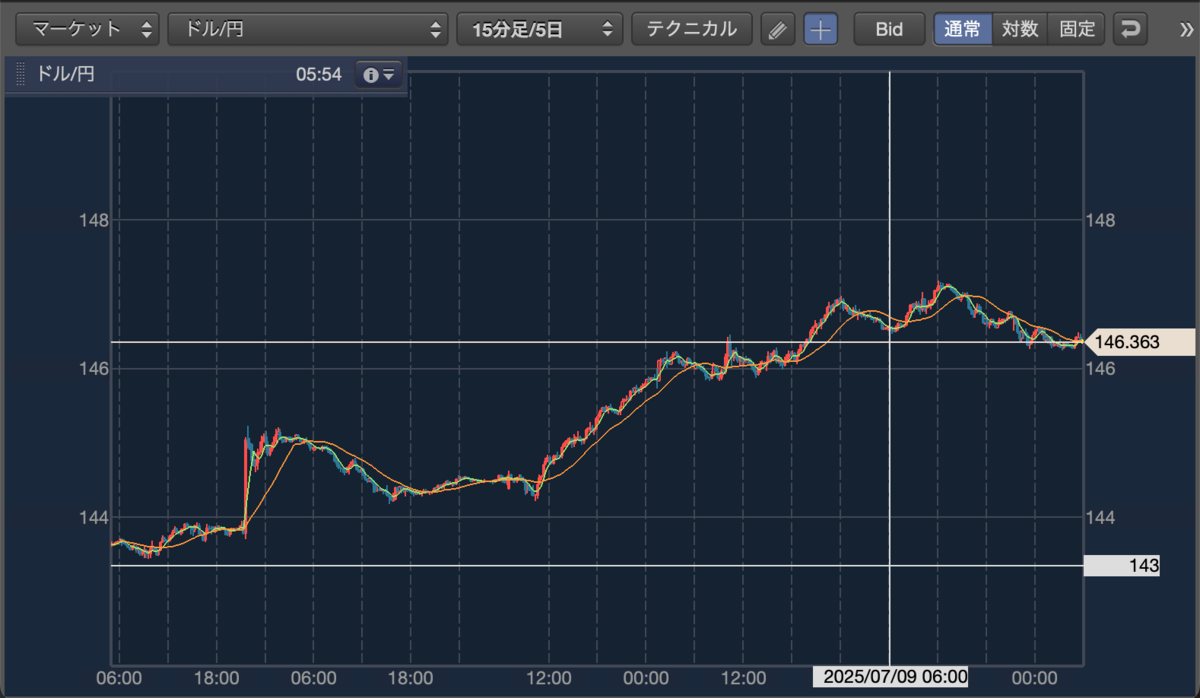Click the undo return arrow icon
This screenshot has height=698, width=1200.
tap(1130, 29)
